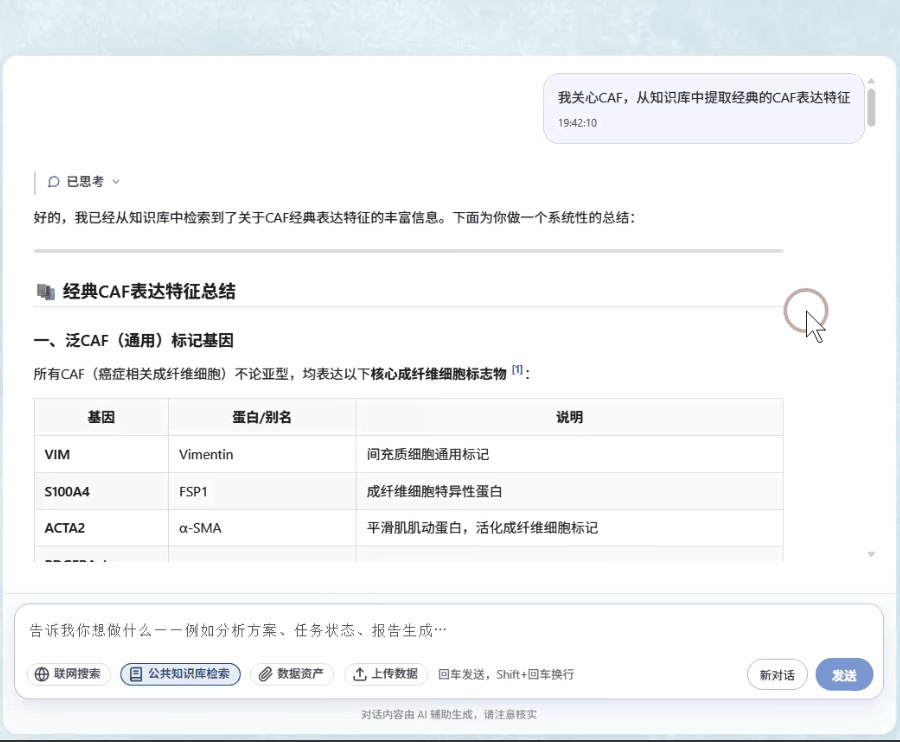The image size is (900, 742).
Task: Click the 说明 column header
Action: (x=569, y=417)
